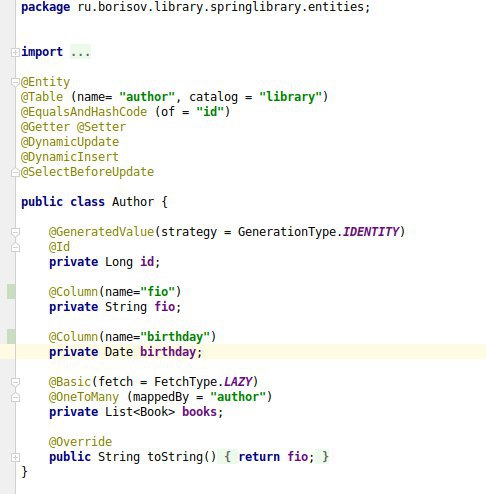Screen dimensions: 486x494
Task: Click the birthday field name declaration
Action: 168,352
